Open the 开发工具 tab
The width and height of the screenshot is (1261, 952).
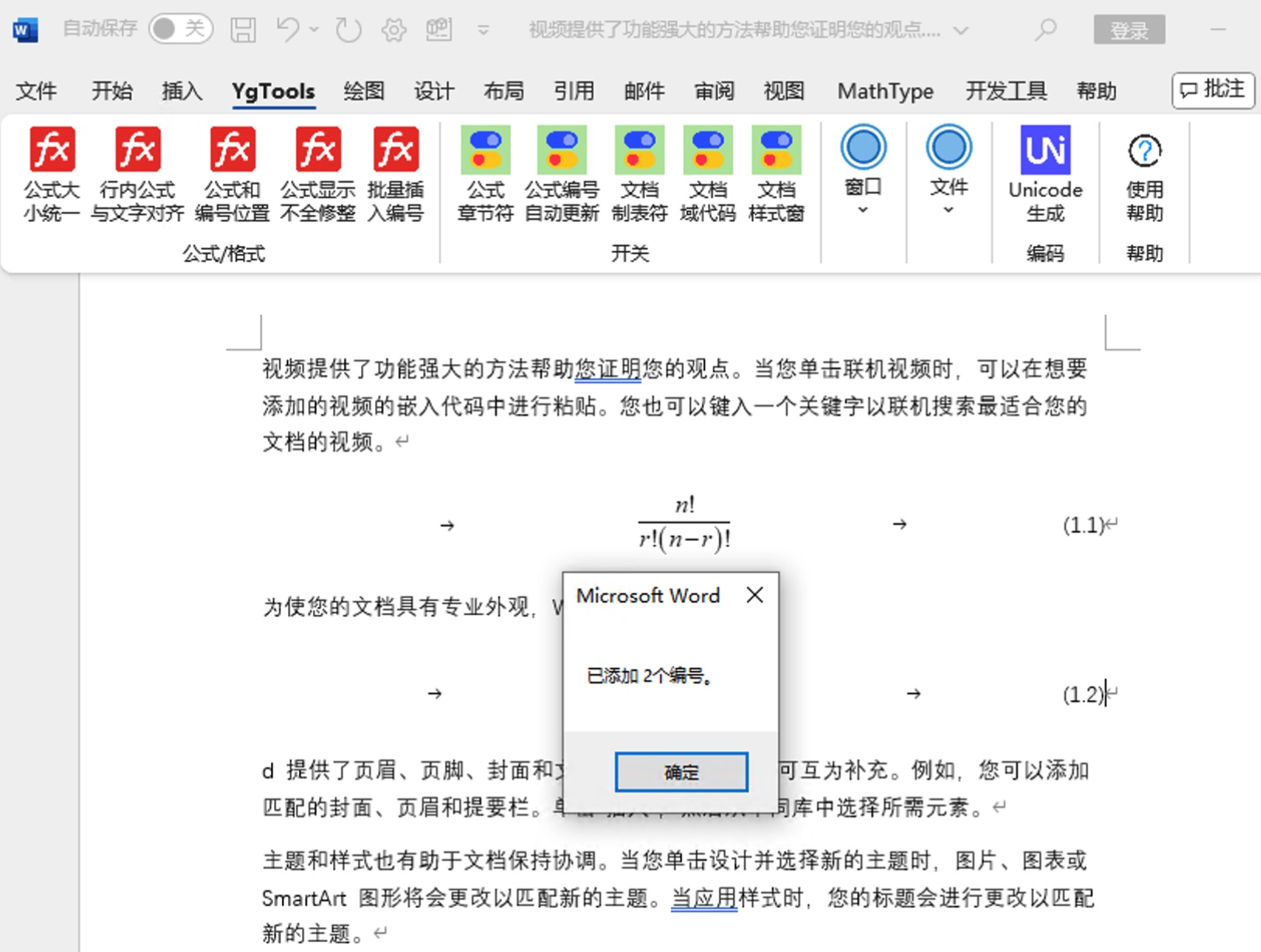click(x=1006, y=91)
